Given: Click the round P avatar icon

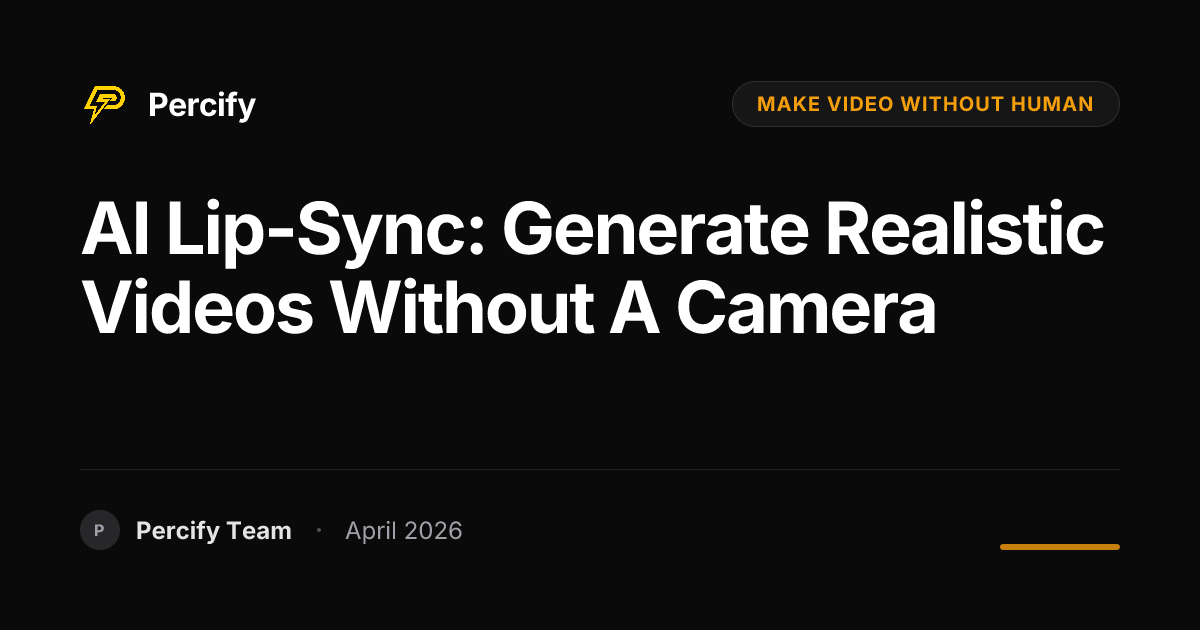Looking at the screenshot, I should (100, 530).
